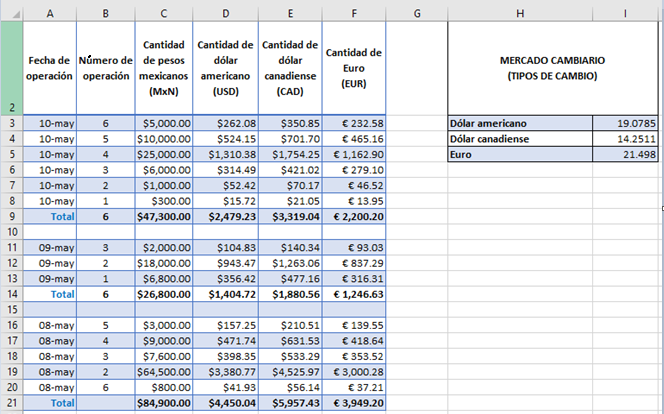
Task: Select the $47,300.00 total cell
Action: pos(164,216)
